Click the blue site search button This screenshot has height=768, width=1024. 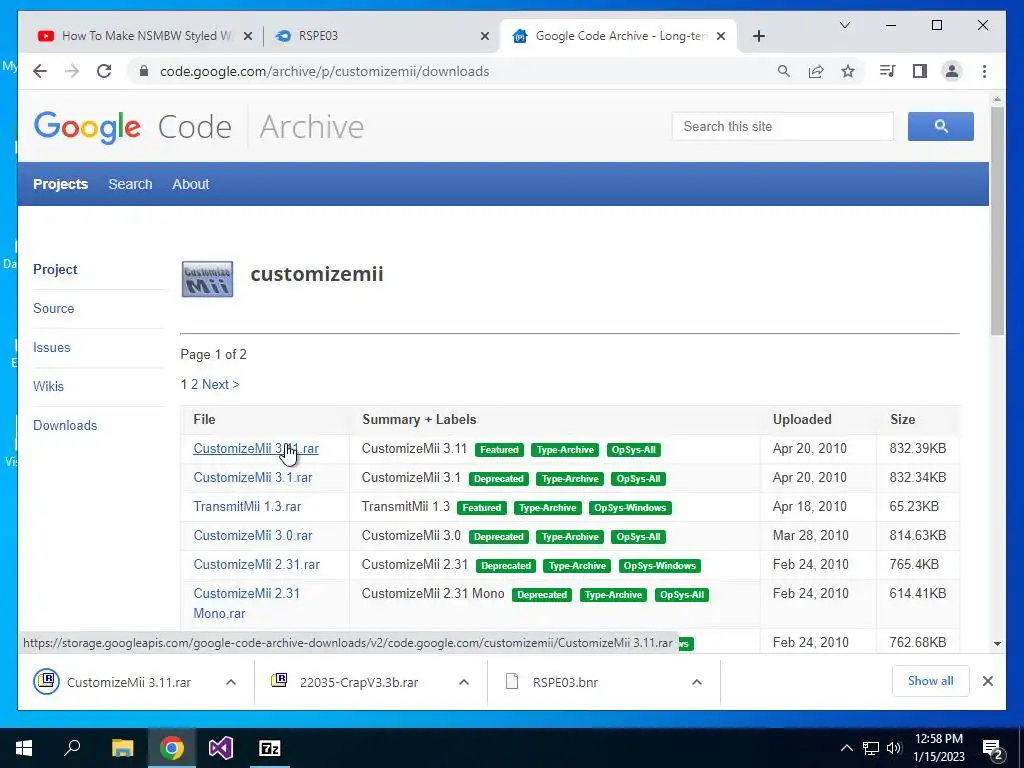[x=940, y=127]
